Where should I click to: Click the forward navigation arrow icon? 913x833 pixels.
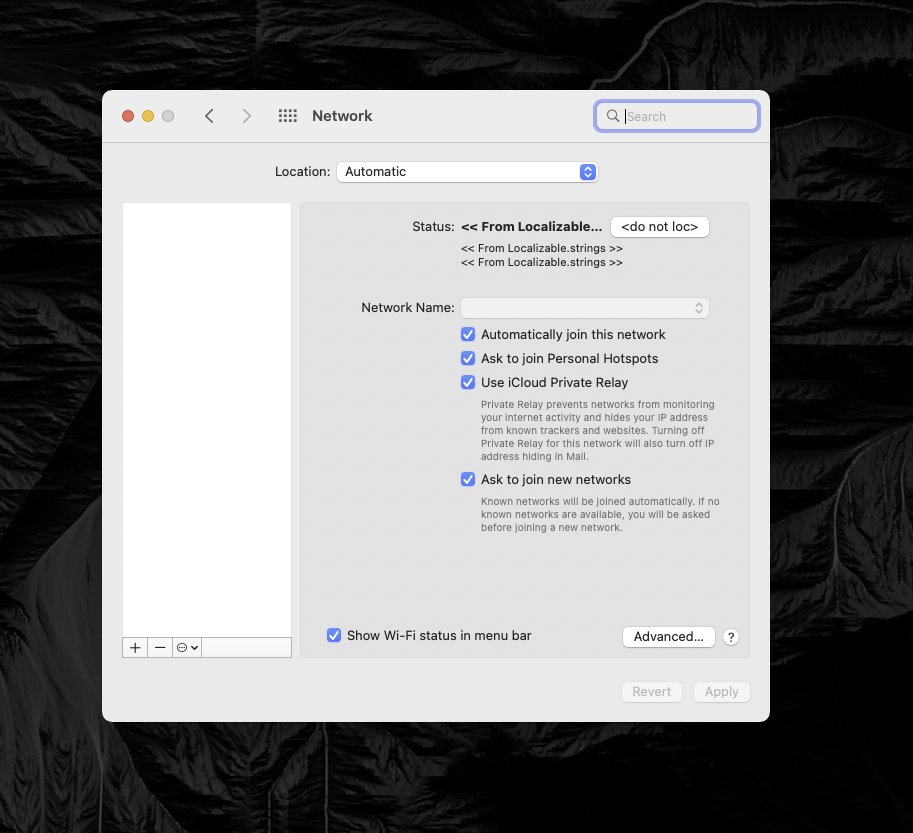(246, 115)
